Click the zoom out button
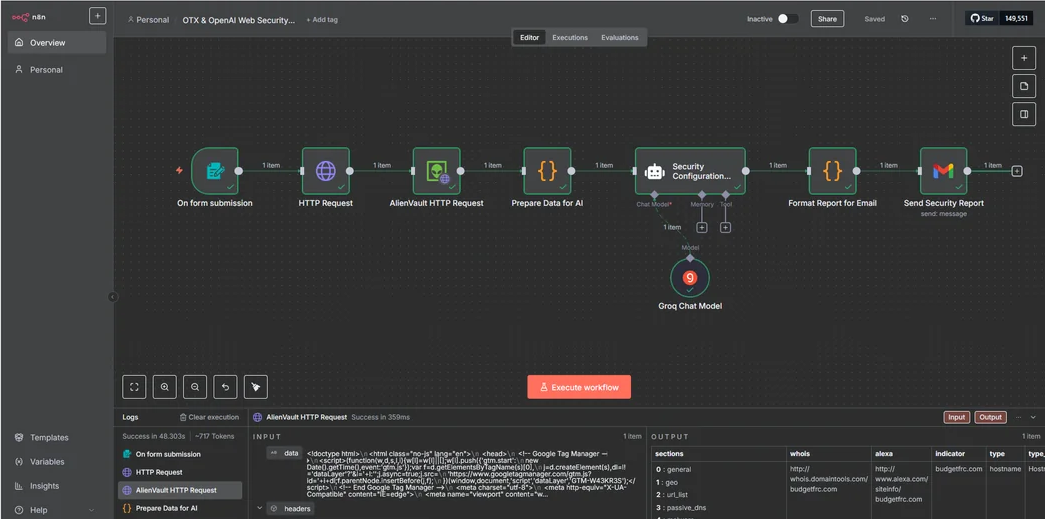This screenshot has height=519, width=1045. coord(195,386)
